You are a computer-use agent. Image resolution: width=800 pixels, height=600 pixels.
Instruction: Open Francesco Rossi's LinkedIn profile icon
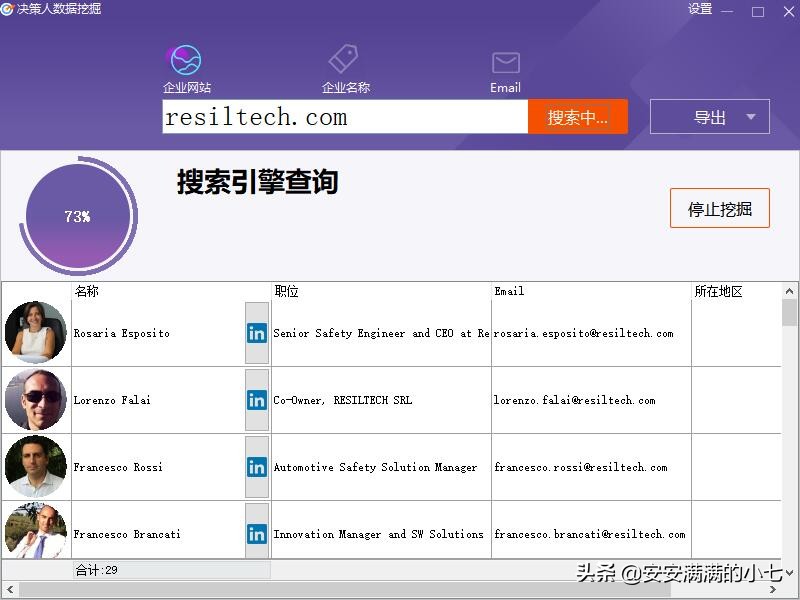(257, 466)
